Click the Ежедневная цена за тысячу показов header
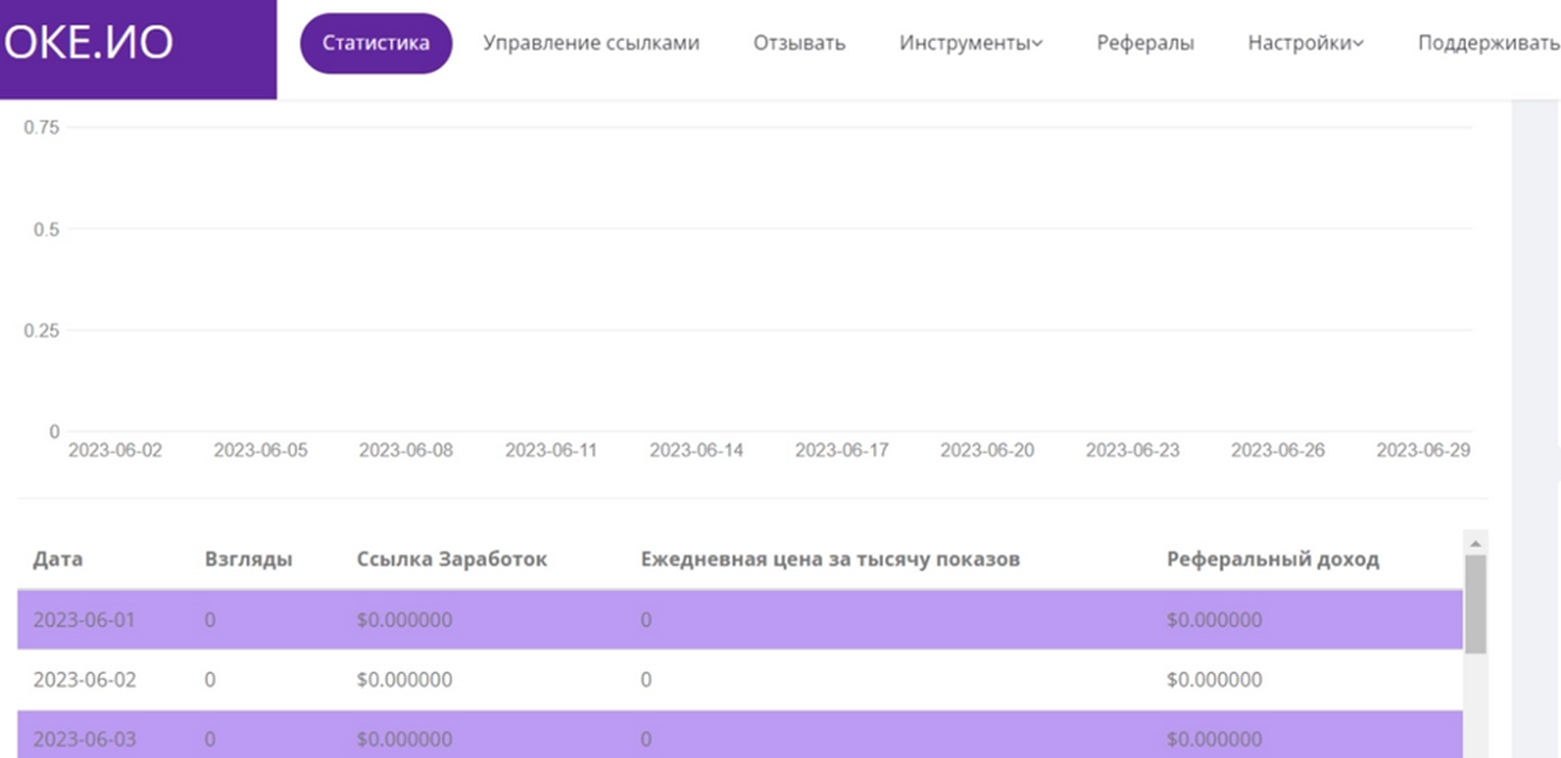 click(830, 559)
